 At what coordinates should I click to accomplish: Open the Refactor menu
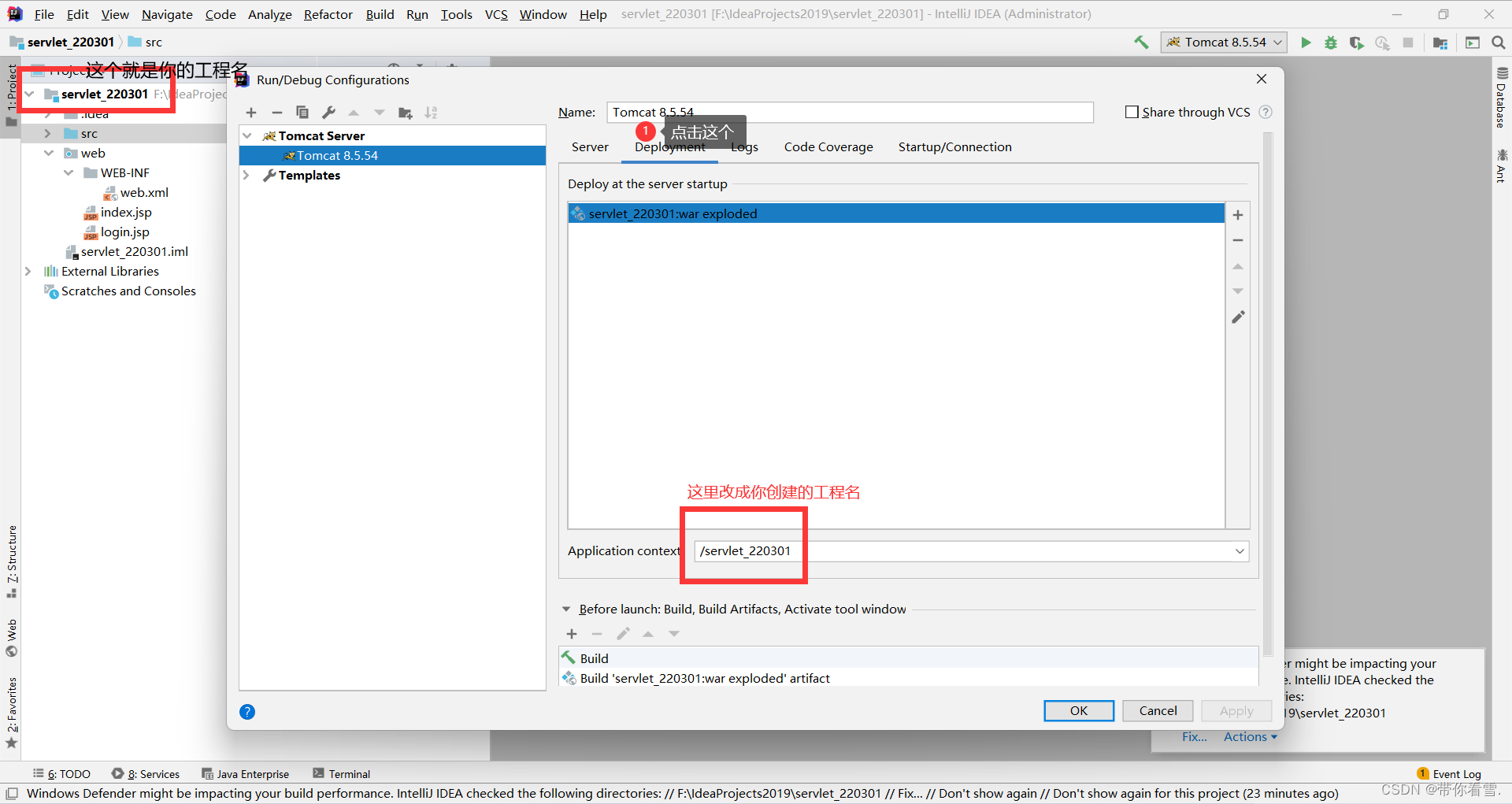pos(328,14)
